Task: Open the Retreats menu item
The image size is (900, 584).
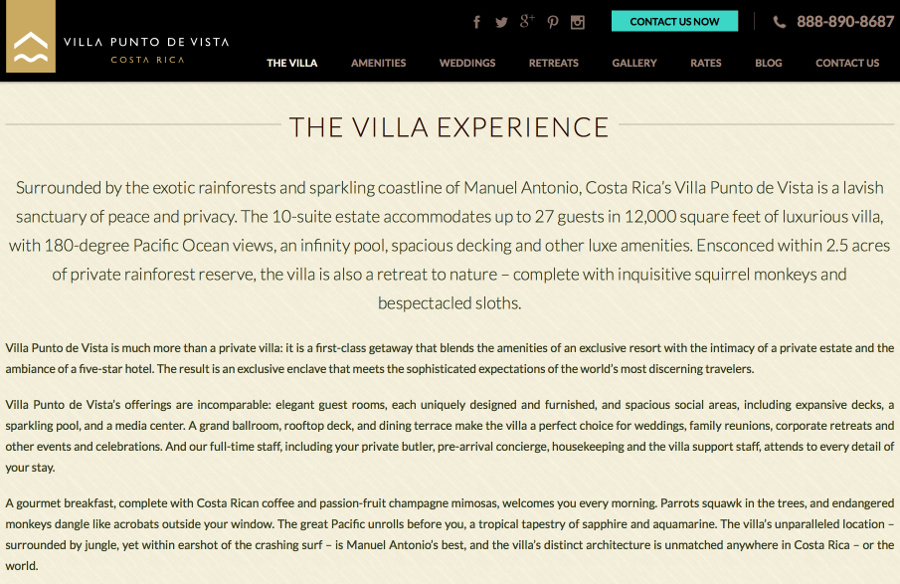Action: [x=553, y=63]
